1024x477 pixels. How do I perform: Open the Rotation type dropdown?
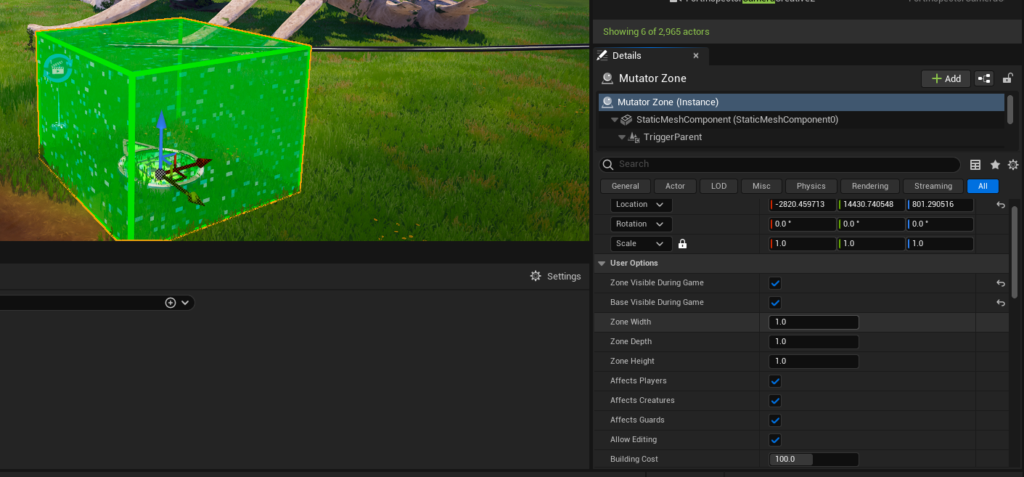click(x=641, y=224)
